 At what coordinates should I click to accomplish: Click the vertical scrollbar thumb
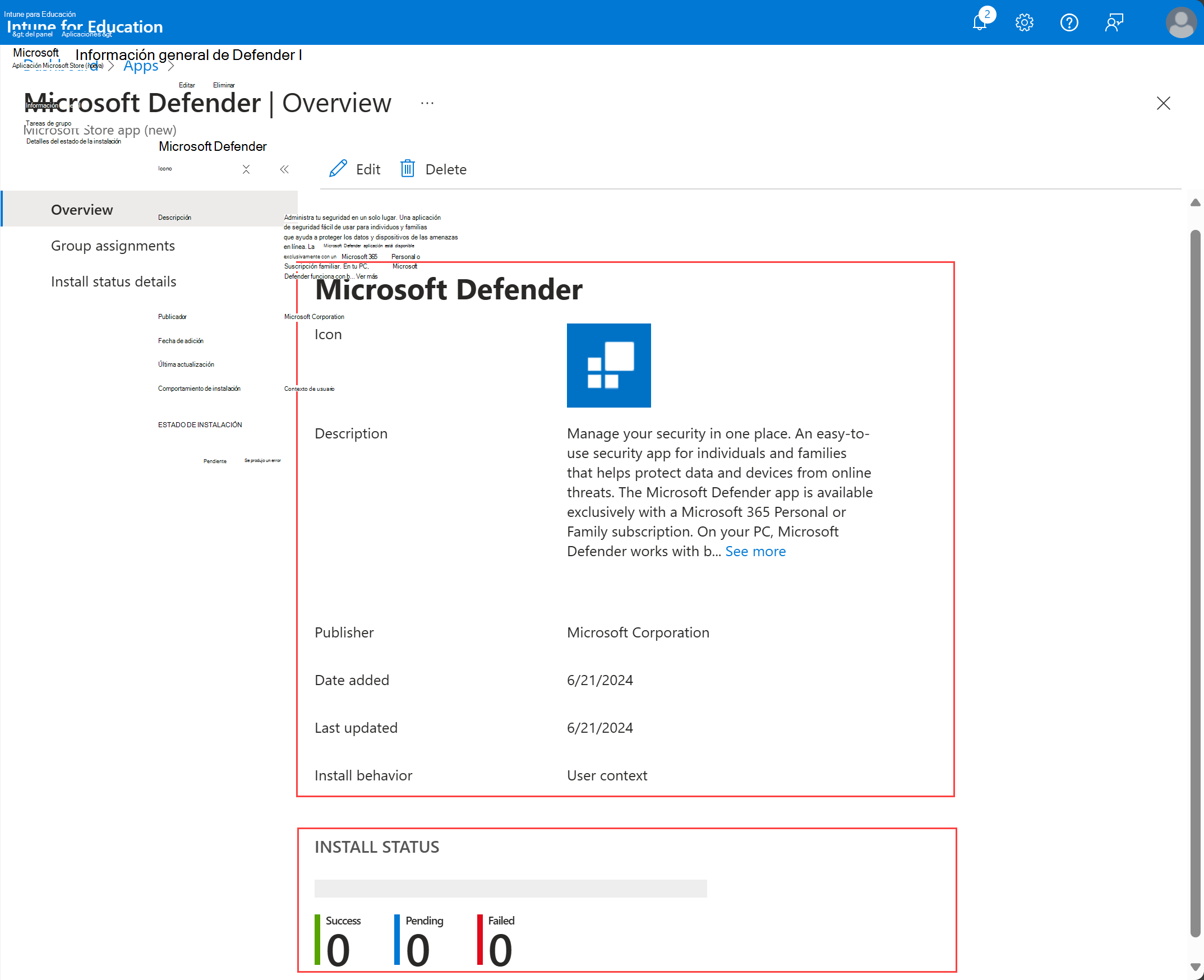[1195, 583]
